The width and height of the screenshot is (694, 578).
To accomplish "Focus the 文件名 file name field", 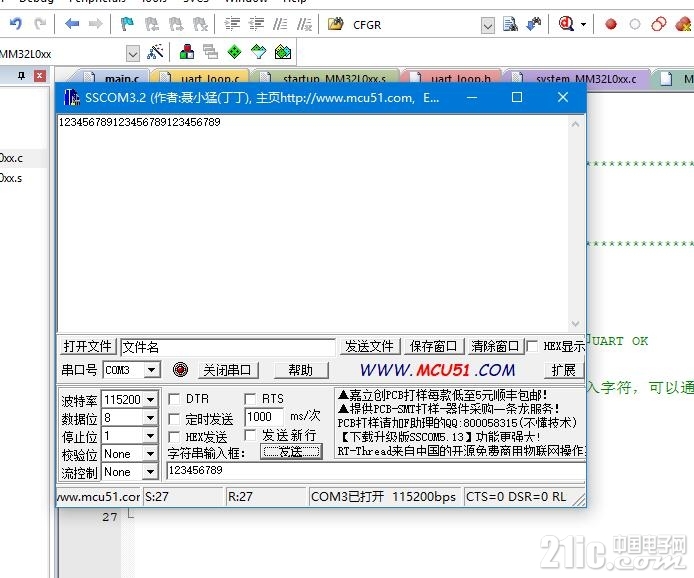I will pos(227,347).
